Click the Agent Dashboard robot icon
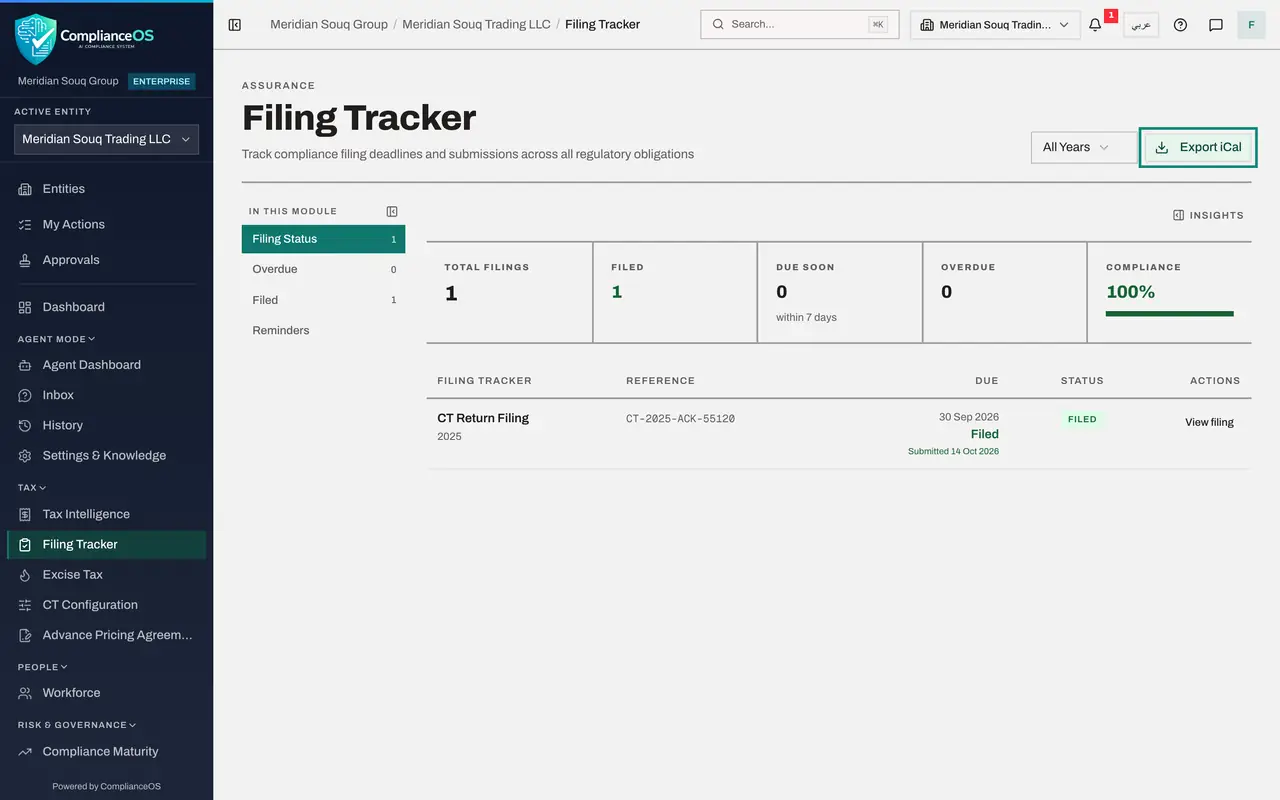This screenshot has height=800, width=1280. 25,365
